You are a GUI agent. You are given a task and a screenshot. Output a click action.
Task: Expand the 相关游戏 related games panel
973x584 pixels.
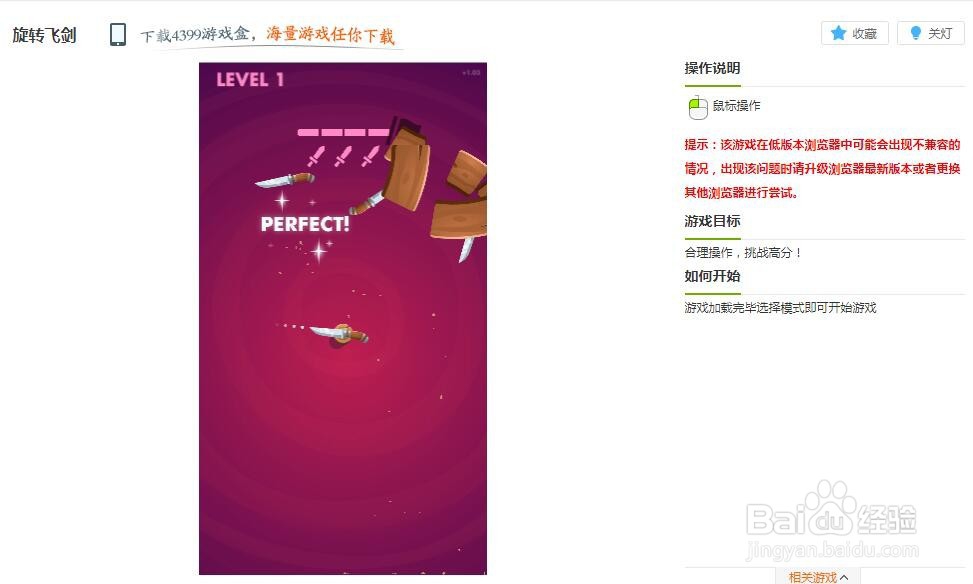tap(817, 577)
